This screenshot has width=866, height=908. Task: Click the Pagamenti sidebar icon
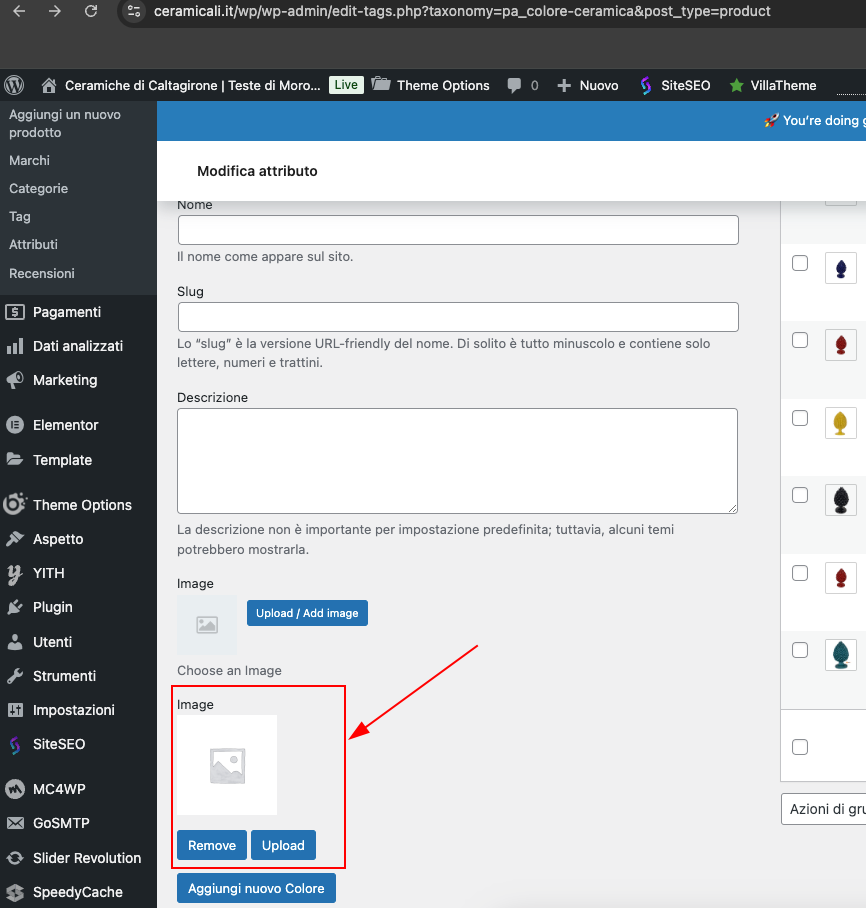tap(15, 312)
